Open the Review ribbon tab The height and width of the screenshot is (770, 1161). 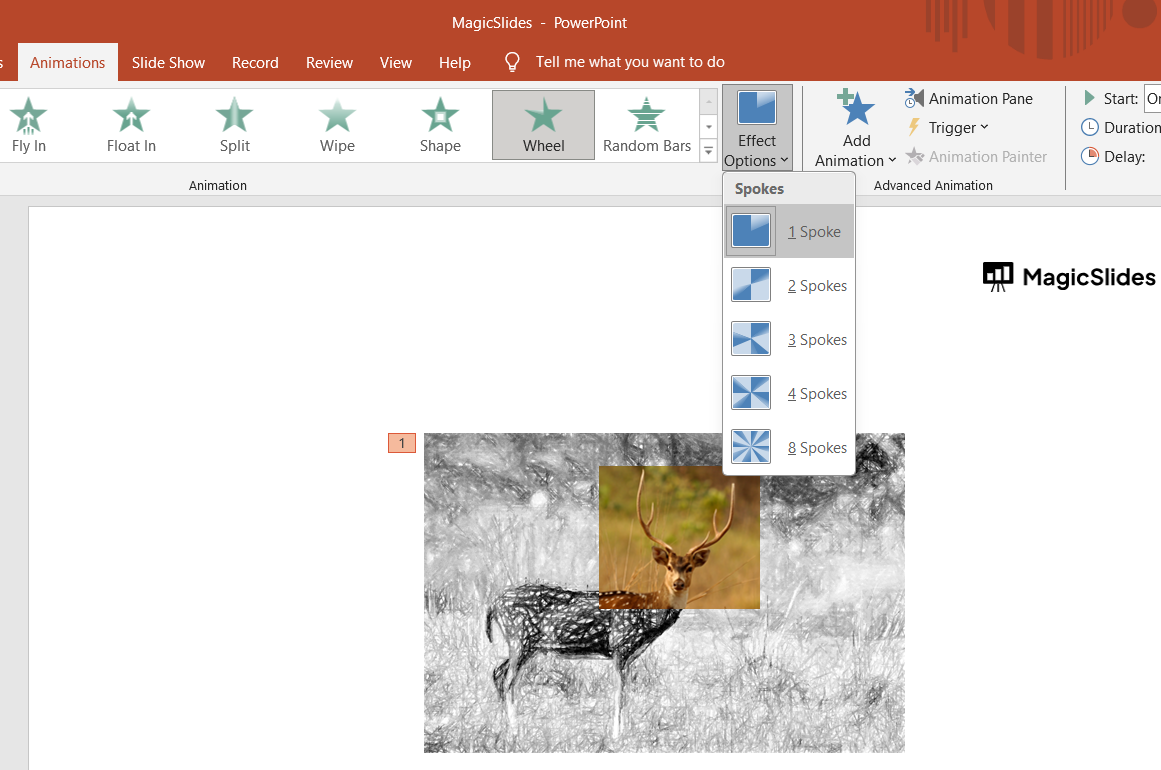click(x=329, y=62)
